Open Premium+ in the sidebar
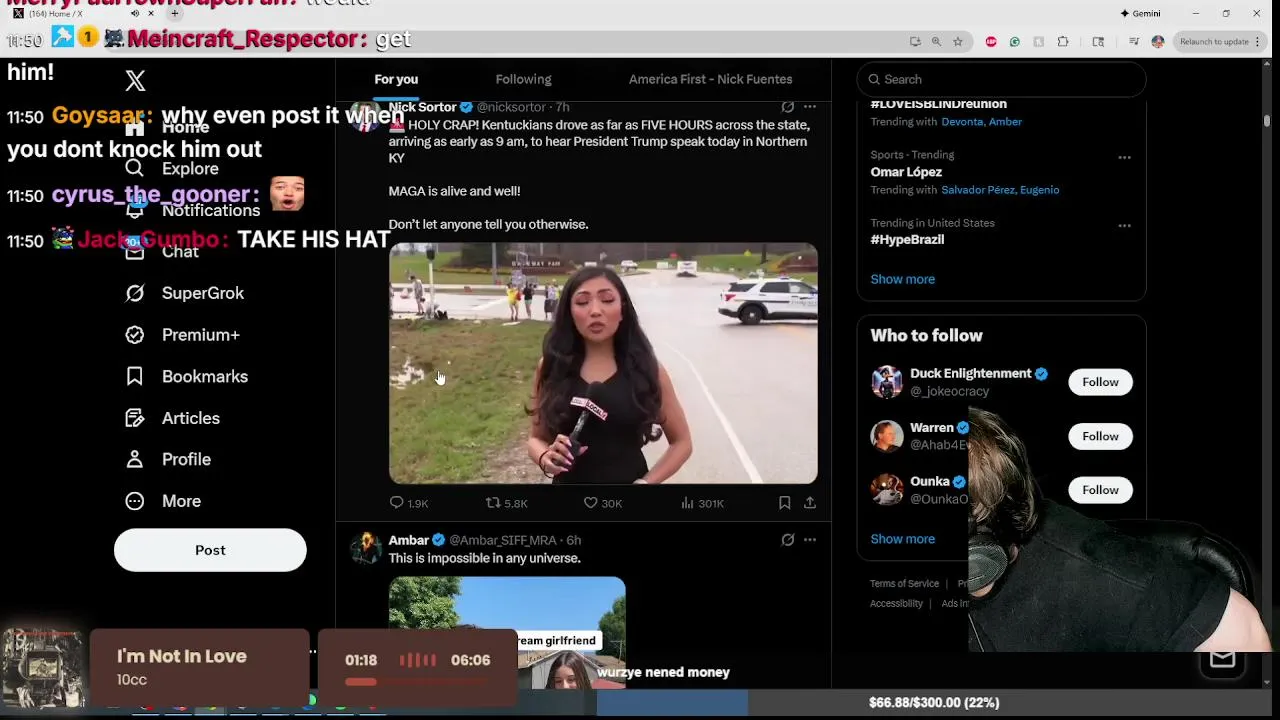This screenshot has width=1280, height=720. [182, 335]
